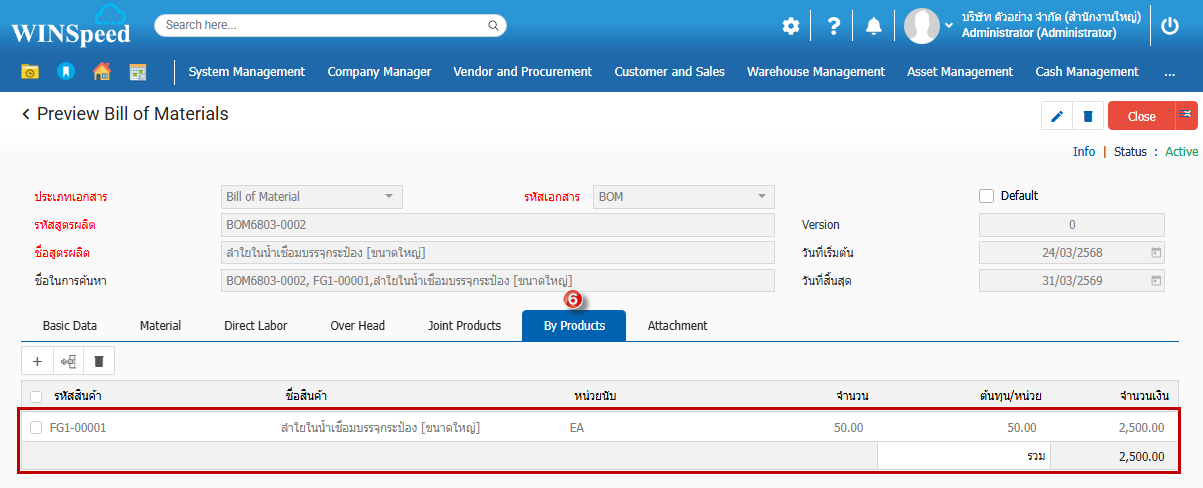This screenshot has width=1203, height=488.
Task: Click the help question mark icon
Action: [833, 26]
